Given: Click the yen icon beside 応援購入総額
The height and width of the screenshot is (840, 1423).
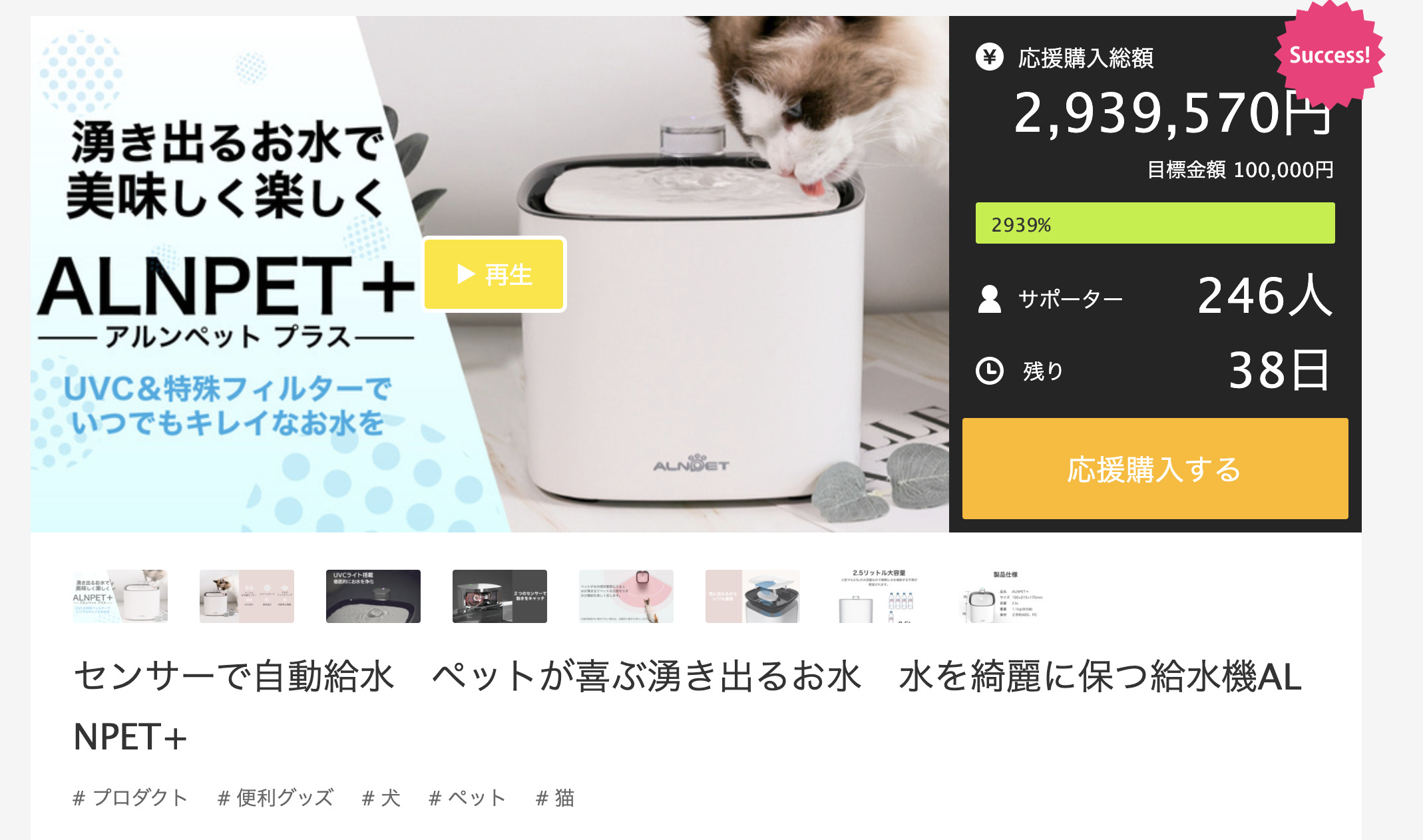Looking at the screenshot, I should click(x=989, y=57).
